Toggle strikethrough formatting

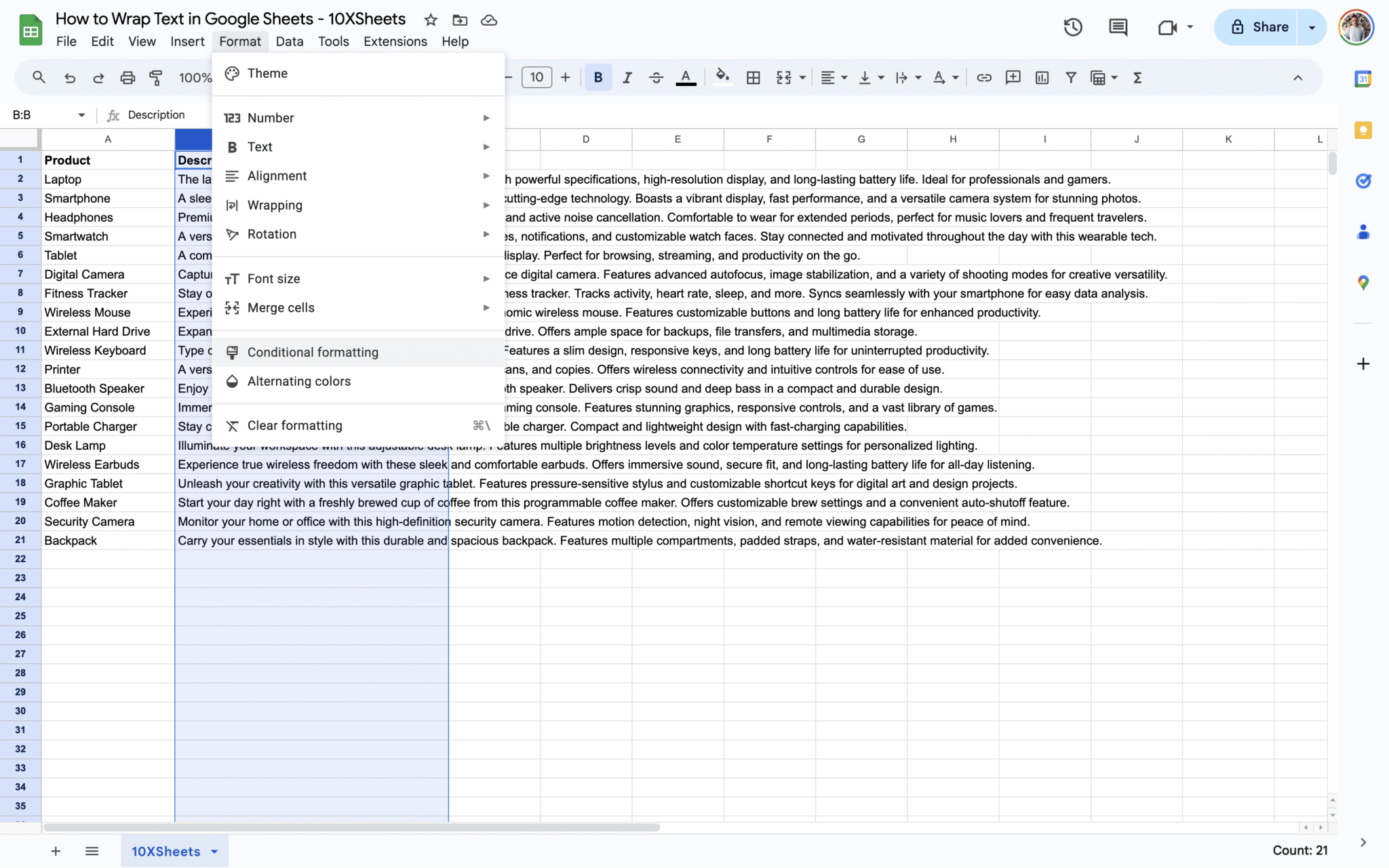pyautogui.click(x=656, y=78)
